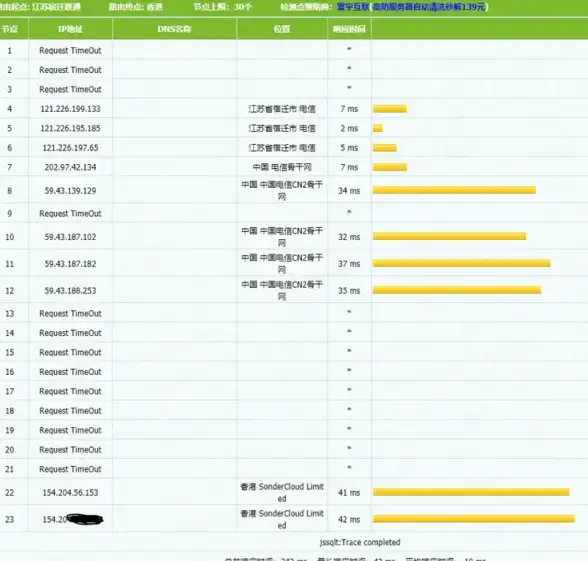Select IP 202.97.42.134 in row 7

coord(70,167)
